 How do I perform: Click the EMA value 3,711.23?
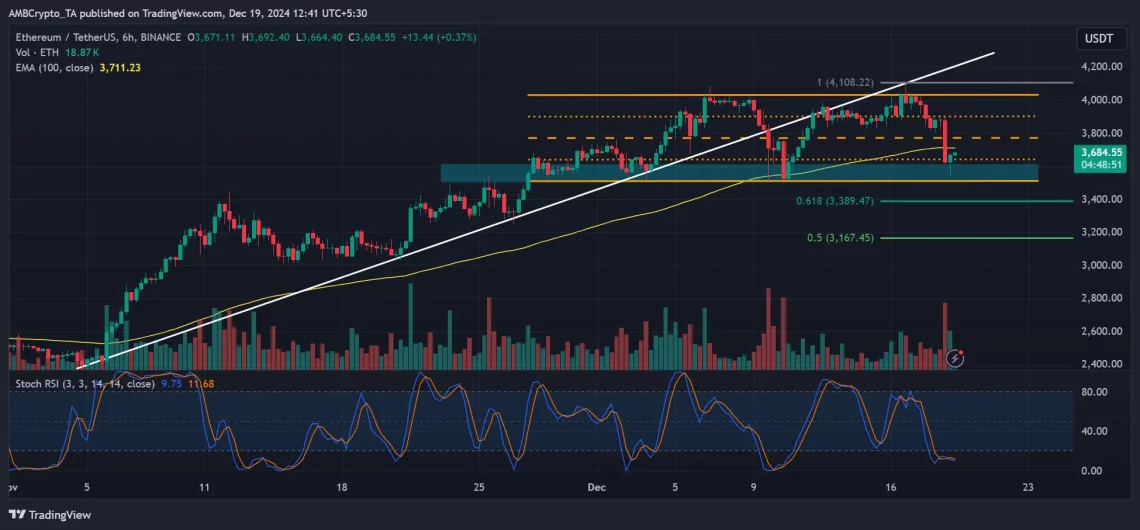pos(120,67)
